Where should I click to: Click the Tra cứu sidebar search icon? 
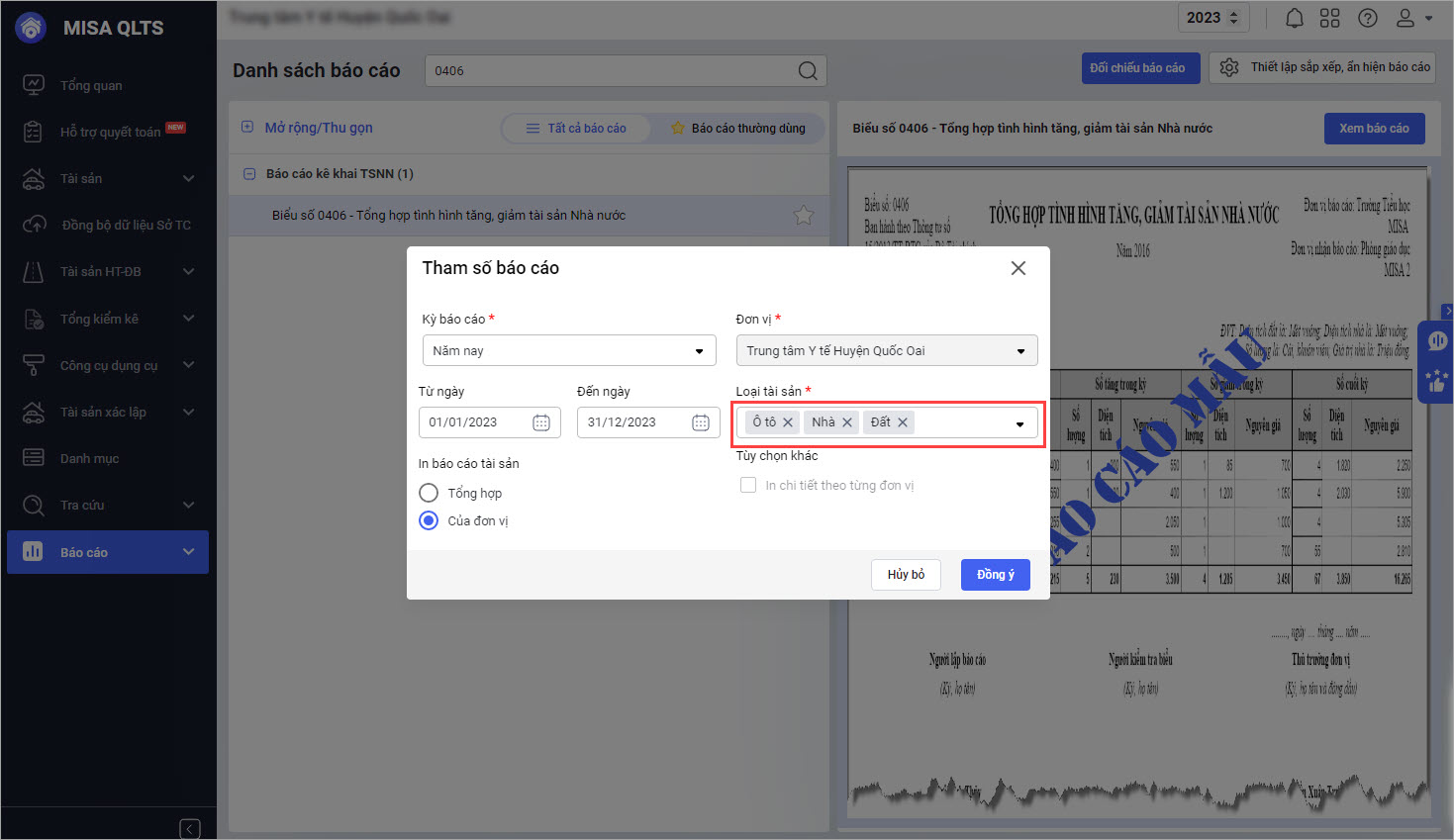point(34,505)
